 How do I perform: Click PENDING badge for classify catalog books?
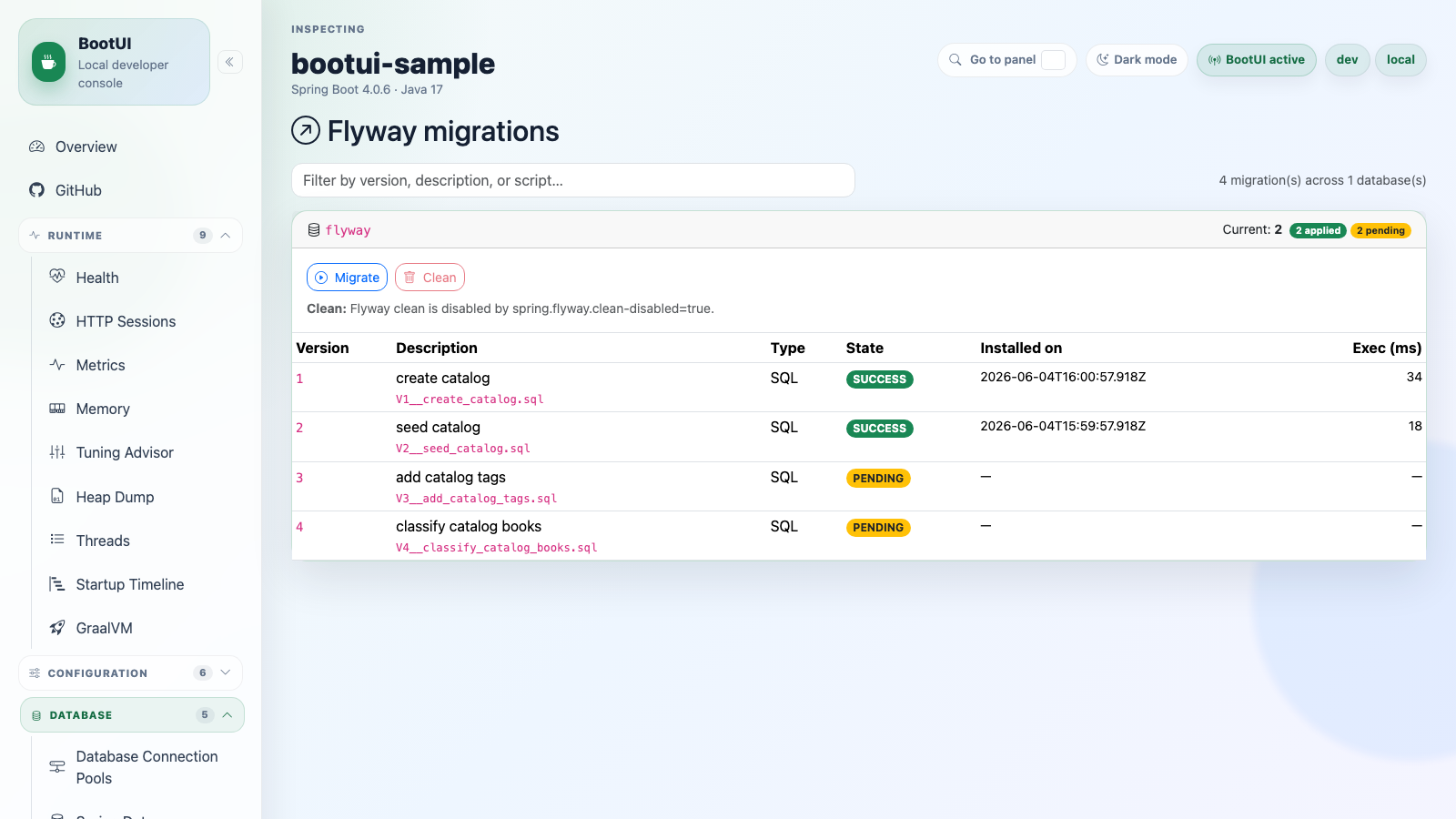click(878, 528)
